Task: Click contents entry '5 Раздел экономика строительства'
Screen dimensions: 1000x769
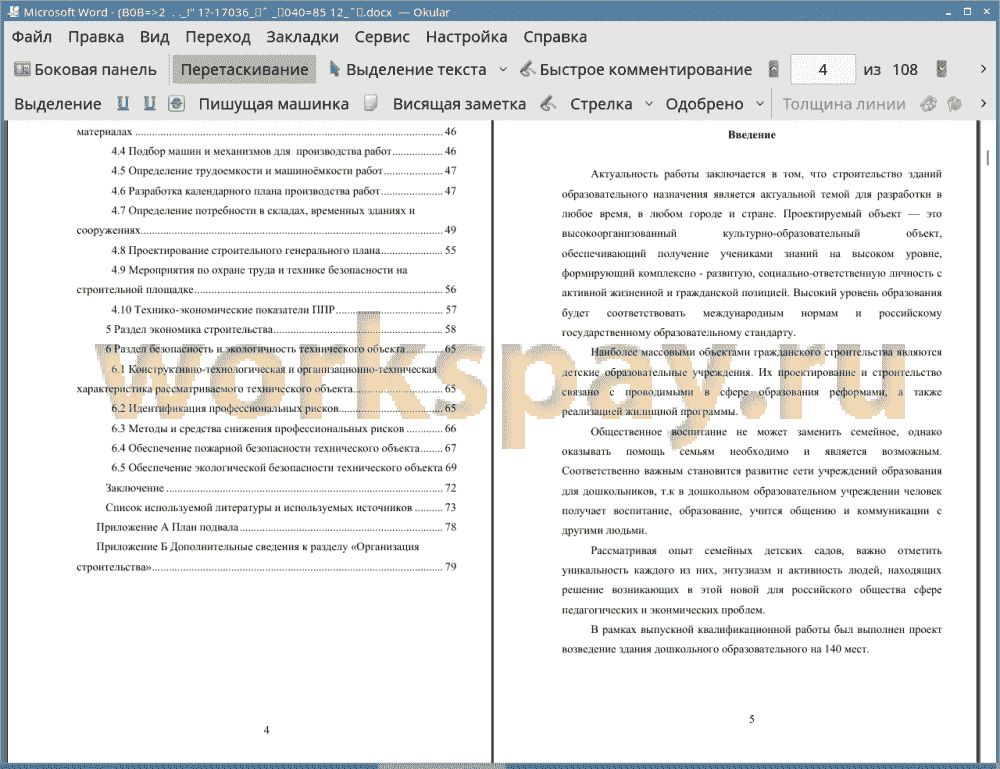Action: 281,329
